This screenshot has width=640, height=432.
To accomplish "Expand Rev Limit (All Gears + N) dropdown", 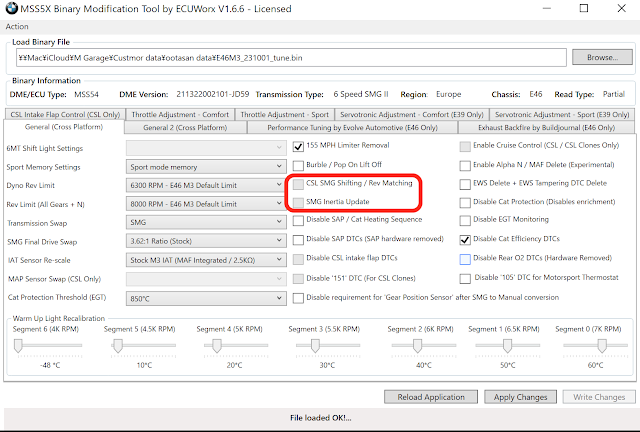I will (206, 204).
